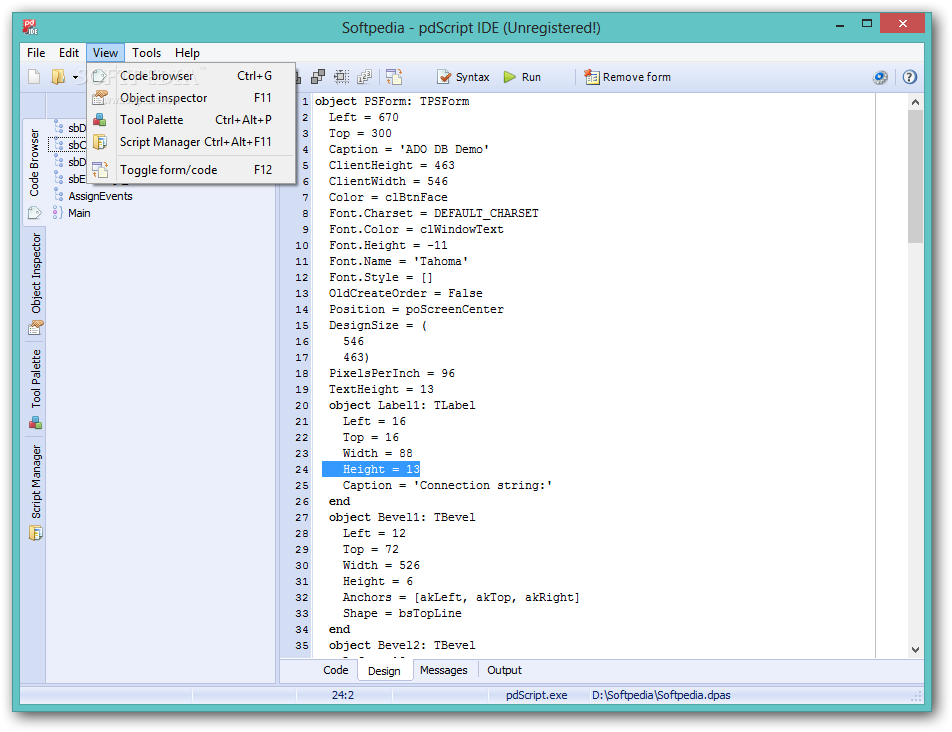Click the Code Browser tag icon in sidebar
Image resolution: width=952 pixels, height=732 pixels.
click(x=35, y=213)
